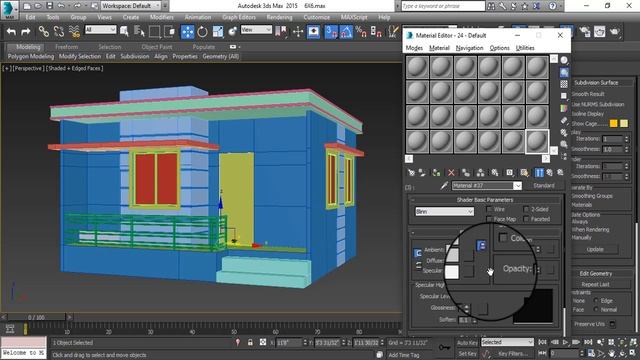This screenshot has width=640, height=360.
Task: Enable the 2-Sided checkbox
Action: tap(526, 209)
